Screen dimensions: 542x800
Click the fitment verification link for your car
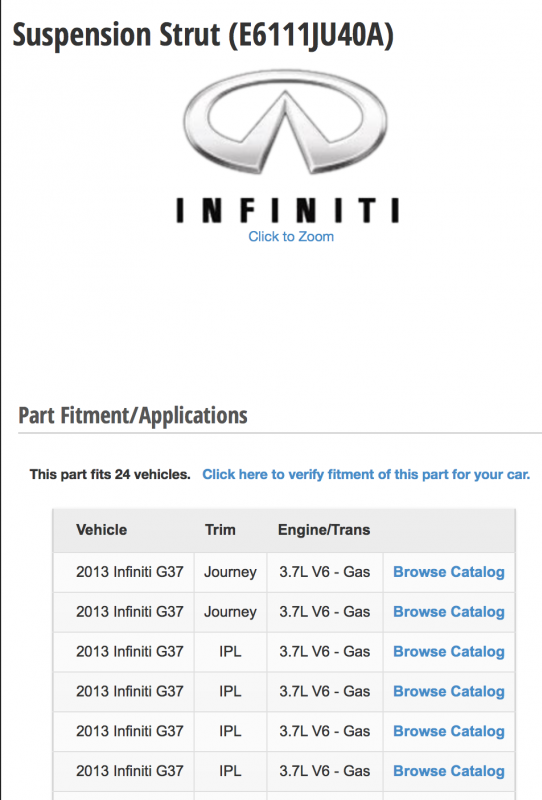pyautogui.click(x=366, y=474)
